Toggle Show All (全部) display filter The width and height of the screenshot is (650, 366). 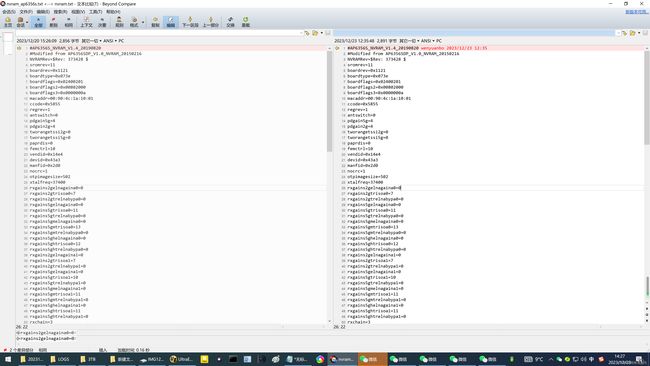[x=38, y=22]
